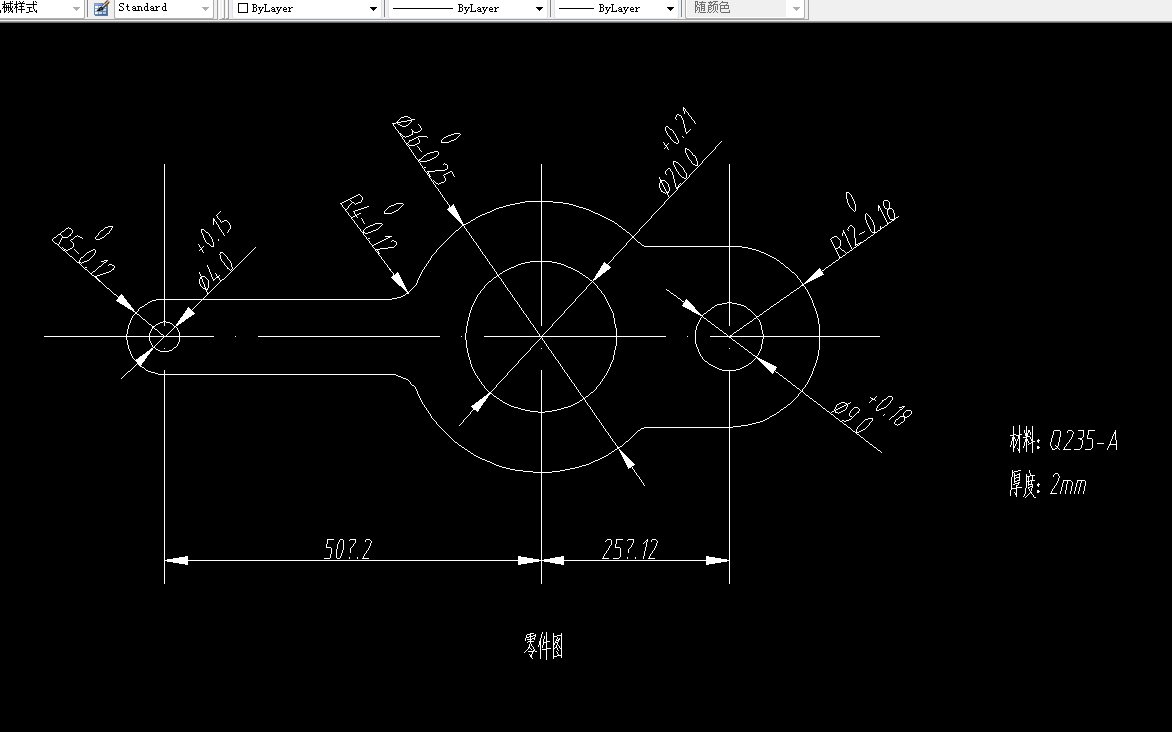Select the Φ20 +0.21 diameter dimension text
The height and width of the screenshot is (732, 1172).
[679, 152]
